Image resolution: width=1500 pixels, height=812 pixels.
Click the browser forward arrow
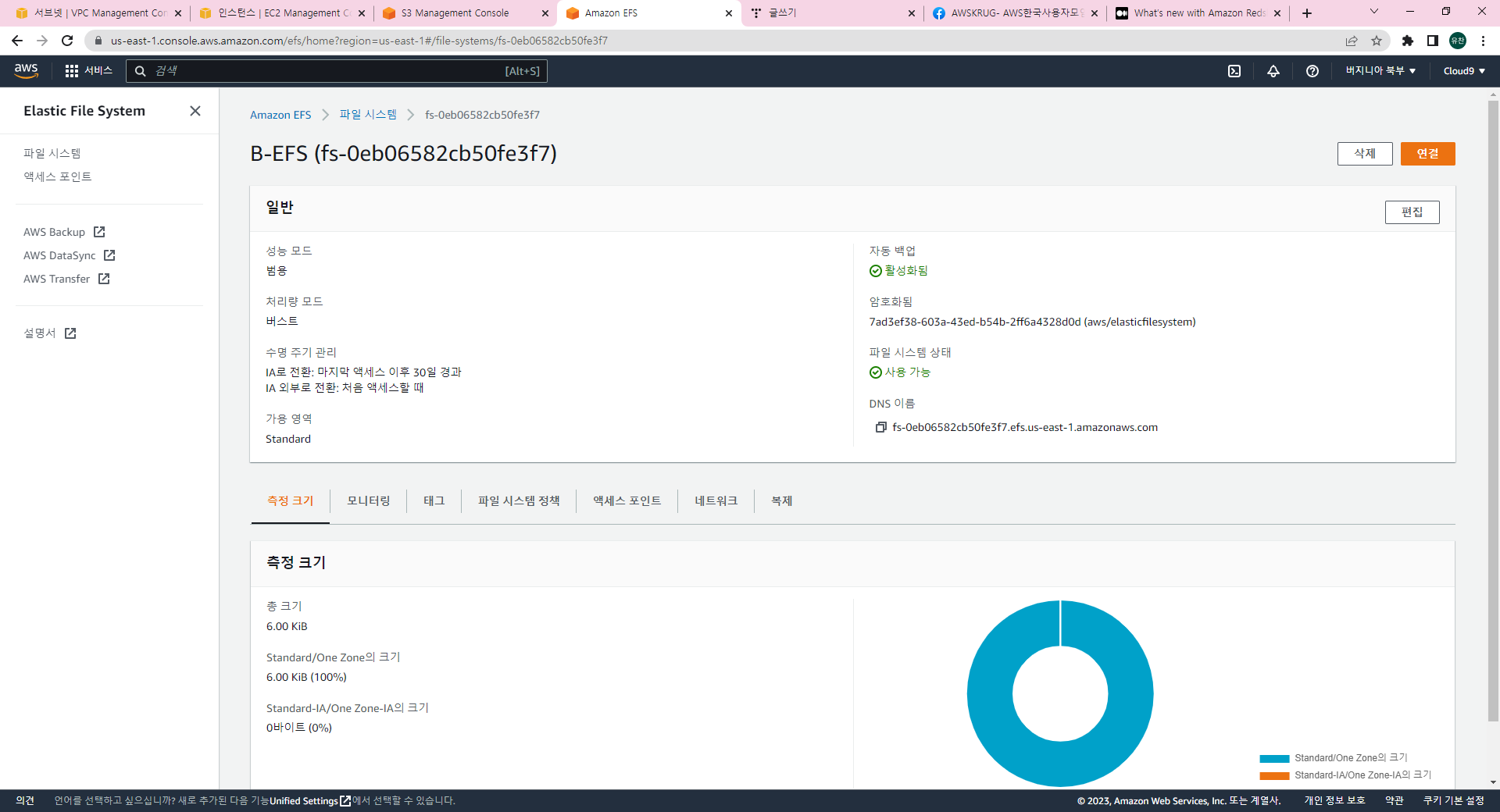(x=42, y=41)
